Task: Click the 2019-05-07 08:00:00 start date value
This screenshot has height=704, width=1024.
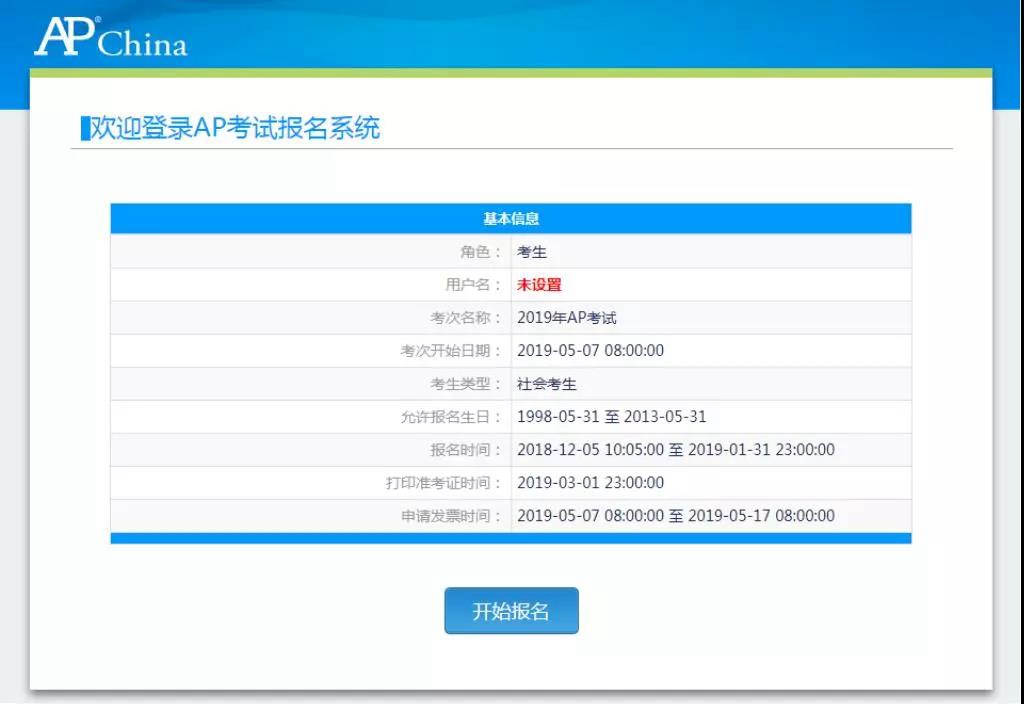Action: click(590, 351)
